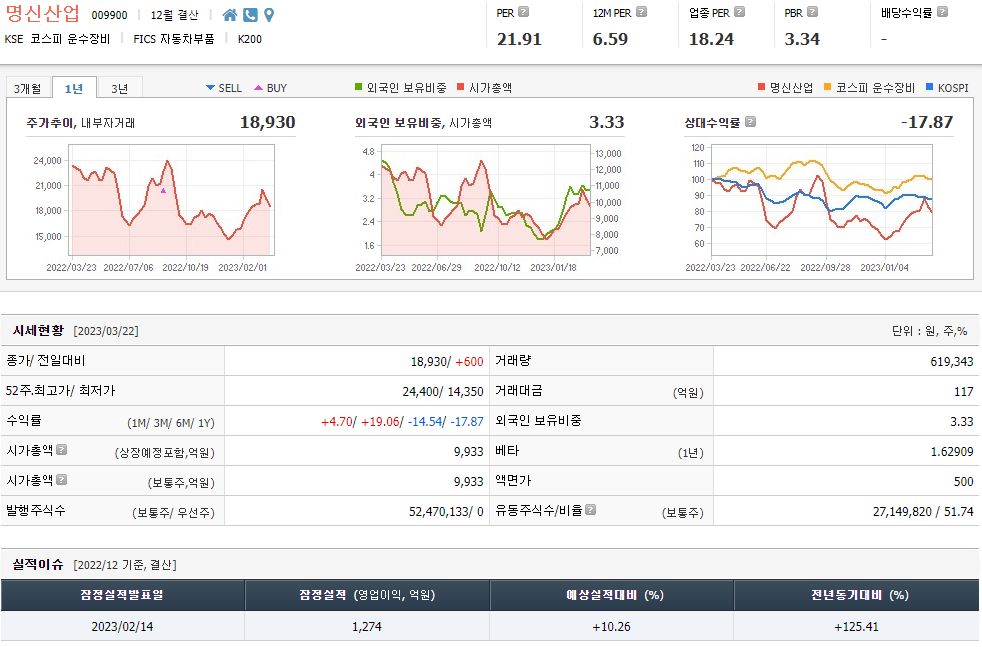Click the phone contact icon
The width and height of the screenshot is (982, 647).
tap(251, 15)
